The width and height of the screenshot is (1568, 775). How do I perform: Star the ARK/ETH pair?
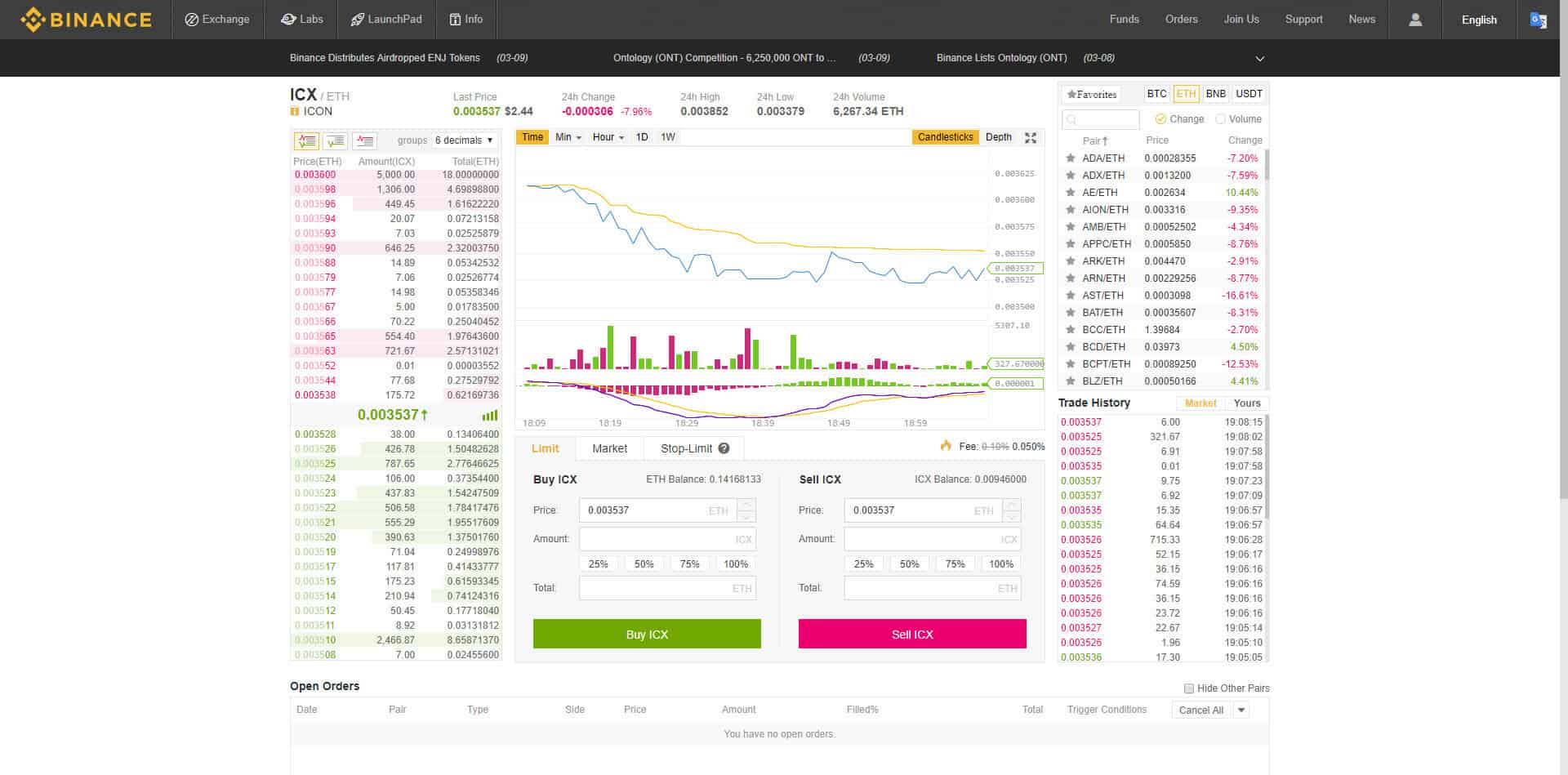[x=1070, y=261]
